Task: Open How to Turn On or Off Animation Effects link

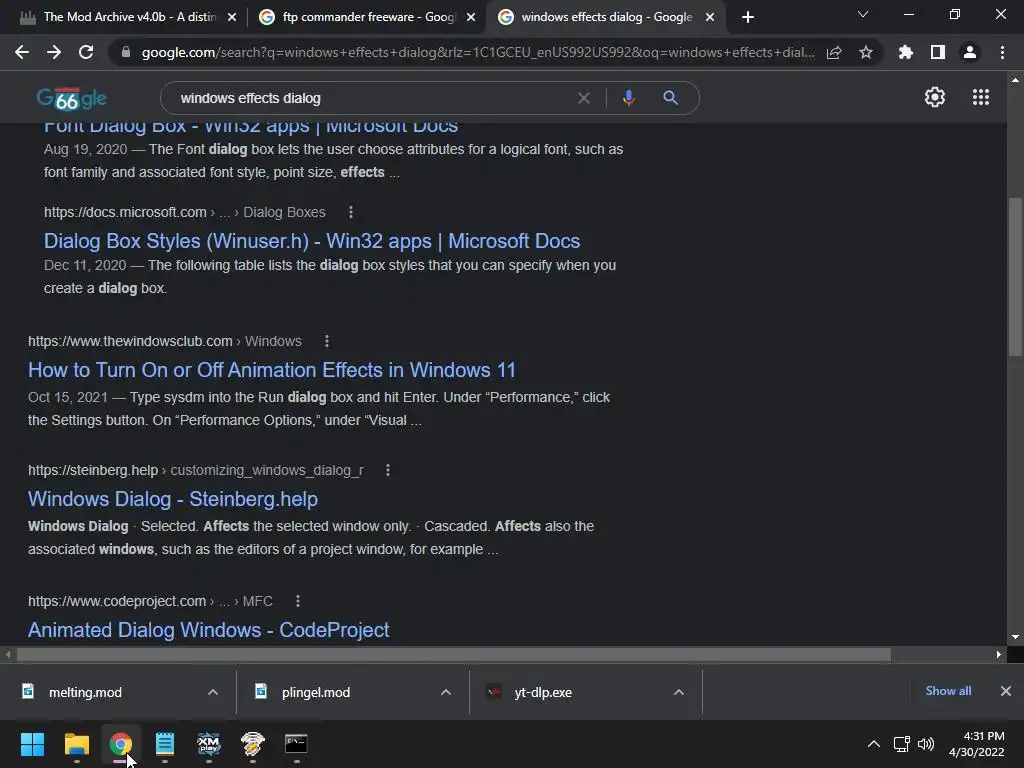Action: click(272, 370)
